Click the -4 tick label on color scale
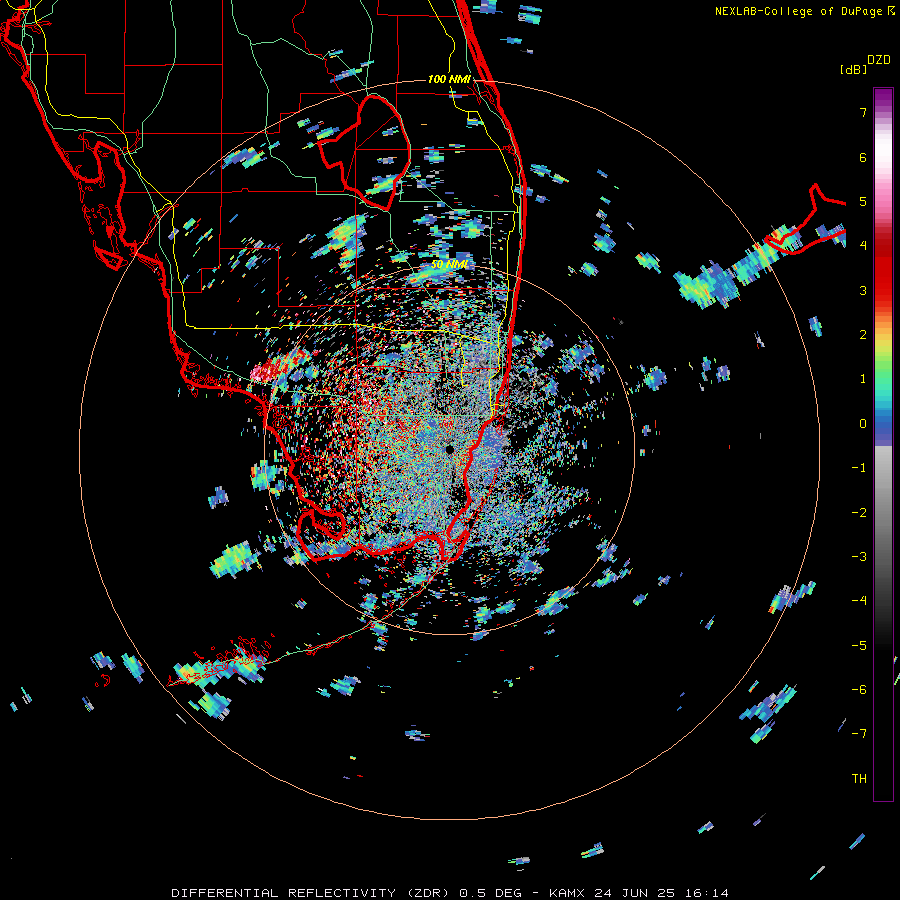 pos(859,601)
